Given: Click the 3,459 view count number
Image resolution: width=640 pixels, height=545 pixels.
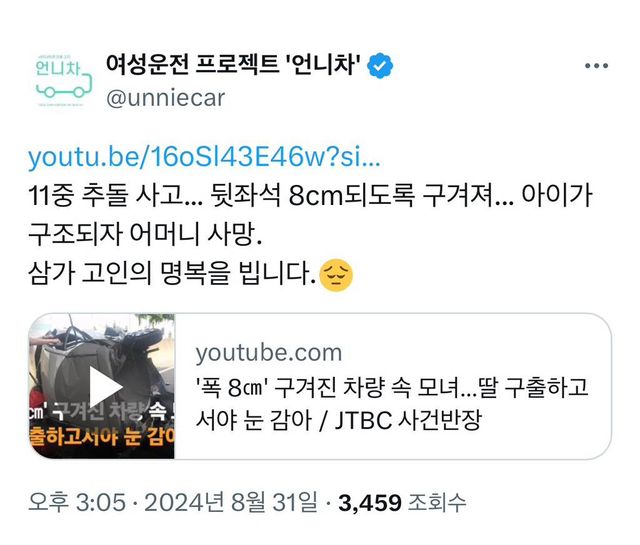Looking at the screenshot, I should [370, 503].
